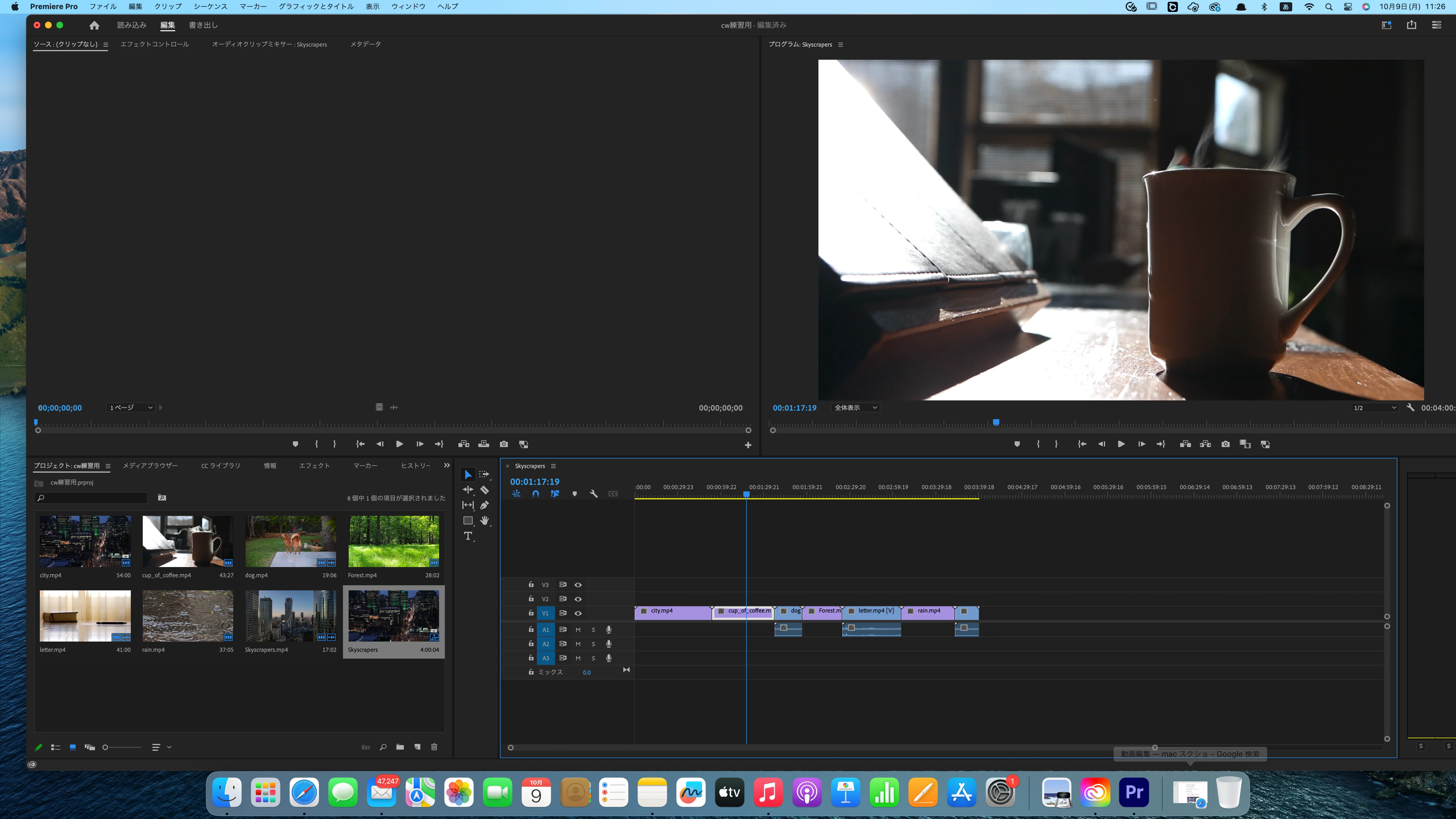Open the 1/2 playback resolution dropdown
The height and width of the screenshot is (819, 1456).
pos(1375,408)
